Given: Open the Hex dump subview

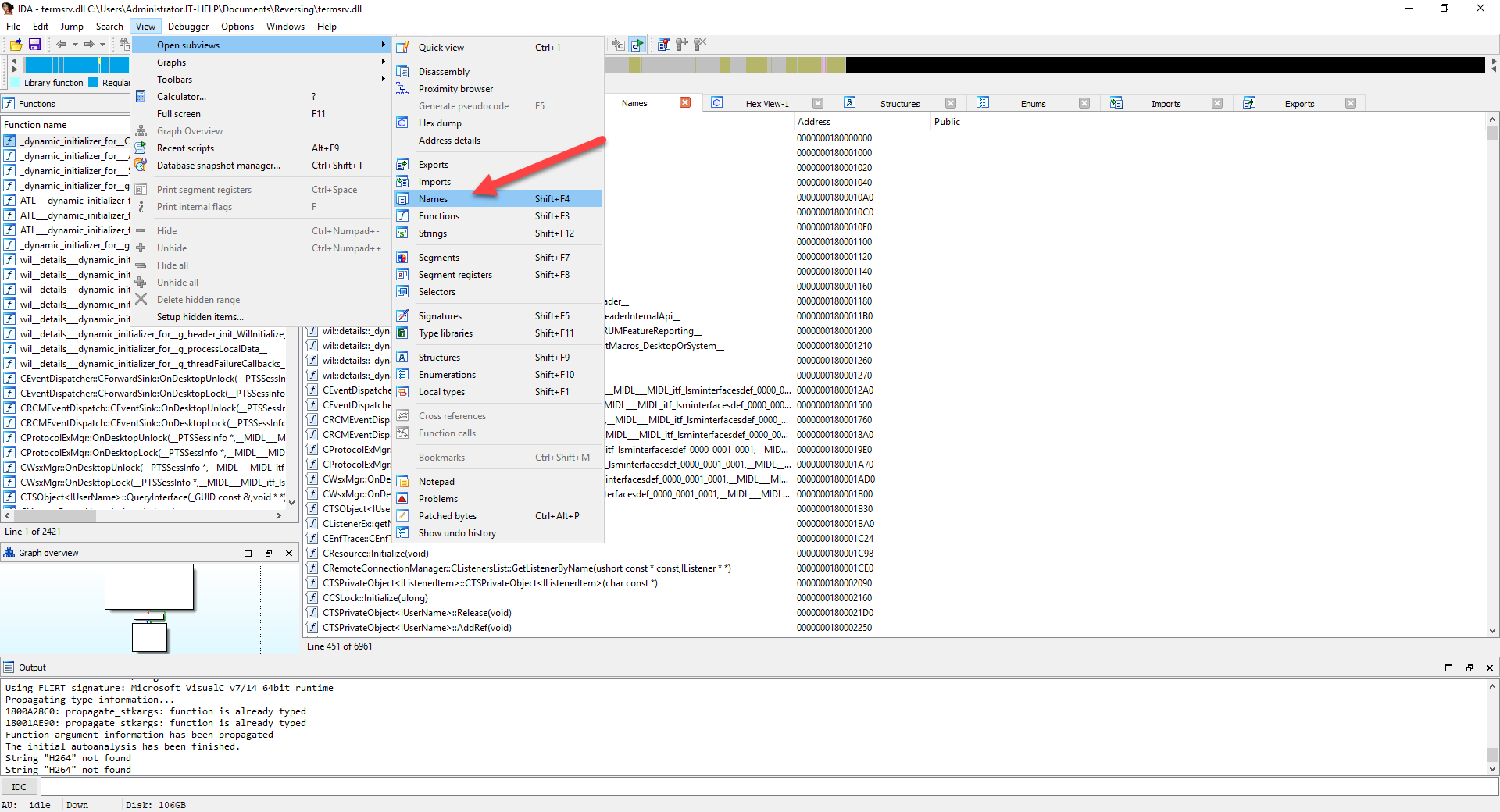Looking at the screenshot, I should pyautogui.click(x=440, y=123).
